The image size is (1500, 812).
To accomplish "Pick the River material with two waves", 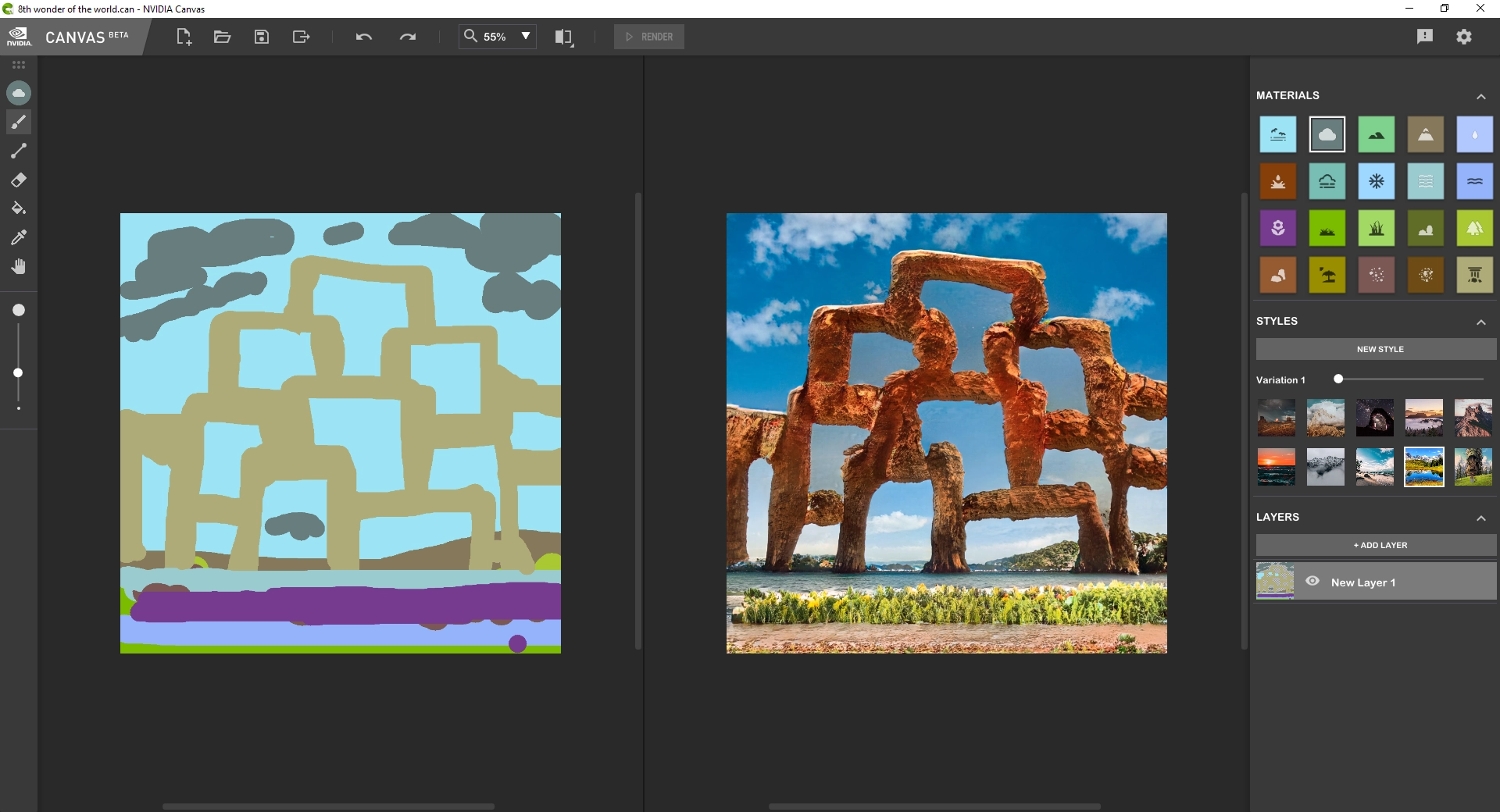I will click(x=1475, y=181).
